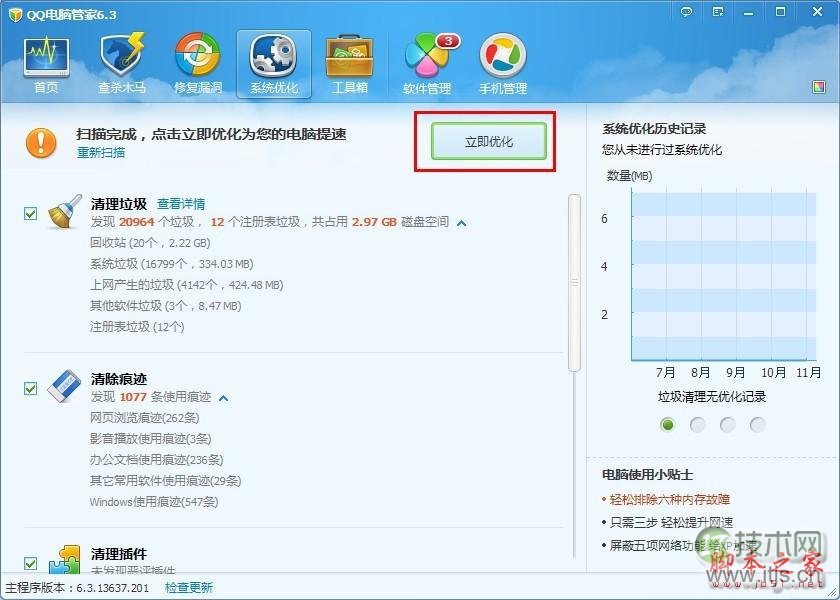Open the tip 只需三步 轻松提升网速

click(x=671, y=522)
